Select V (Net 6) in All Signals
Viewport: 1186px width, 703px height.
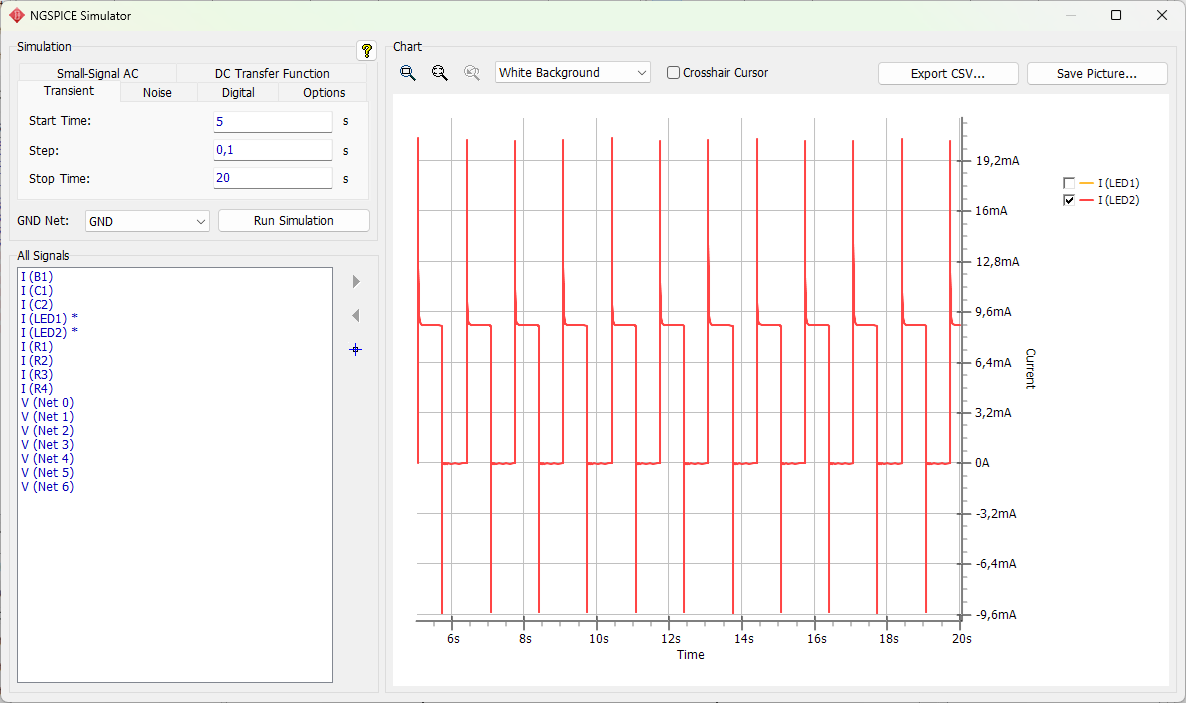(x=48, y=487)
